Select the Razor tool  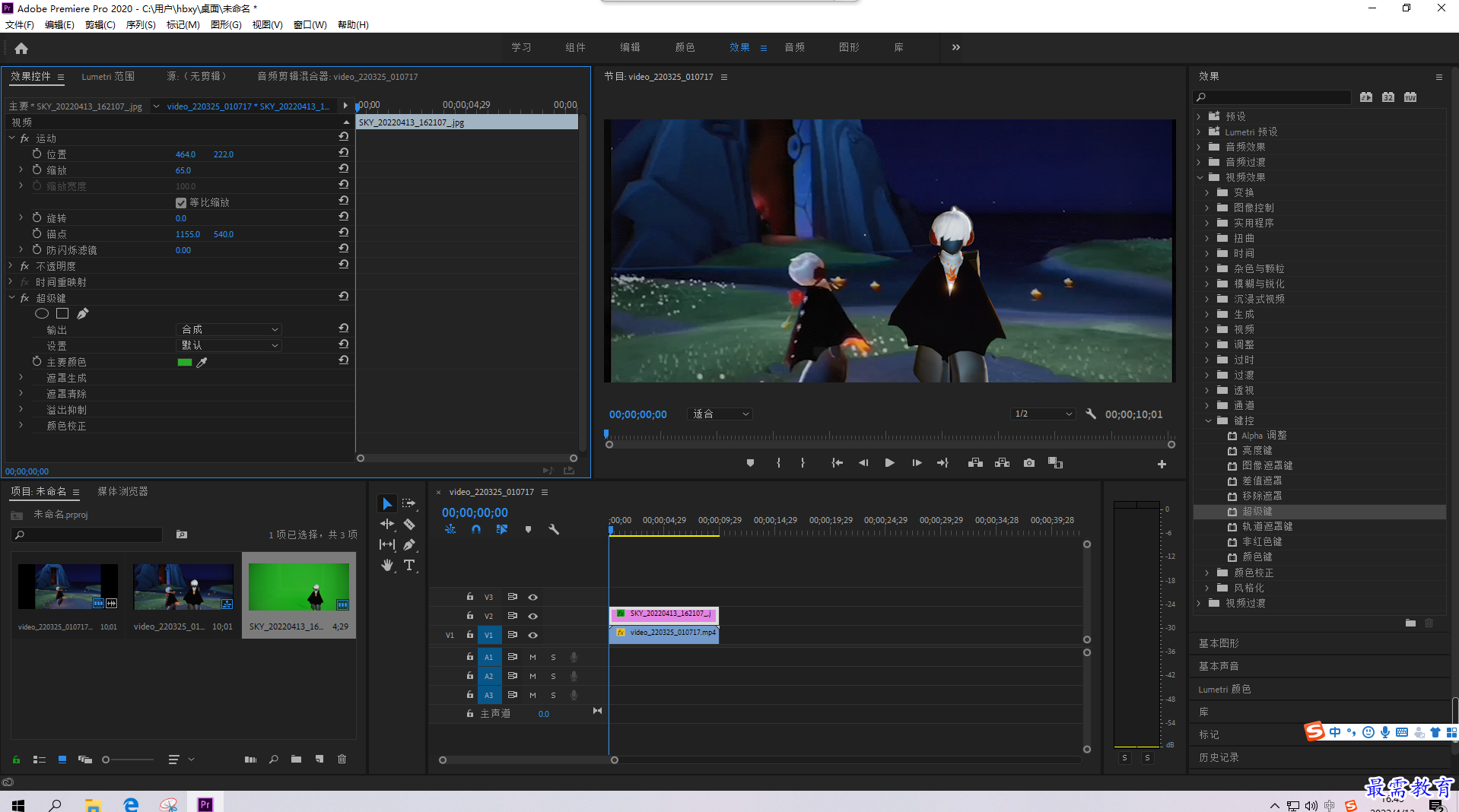coord(409,524)
